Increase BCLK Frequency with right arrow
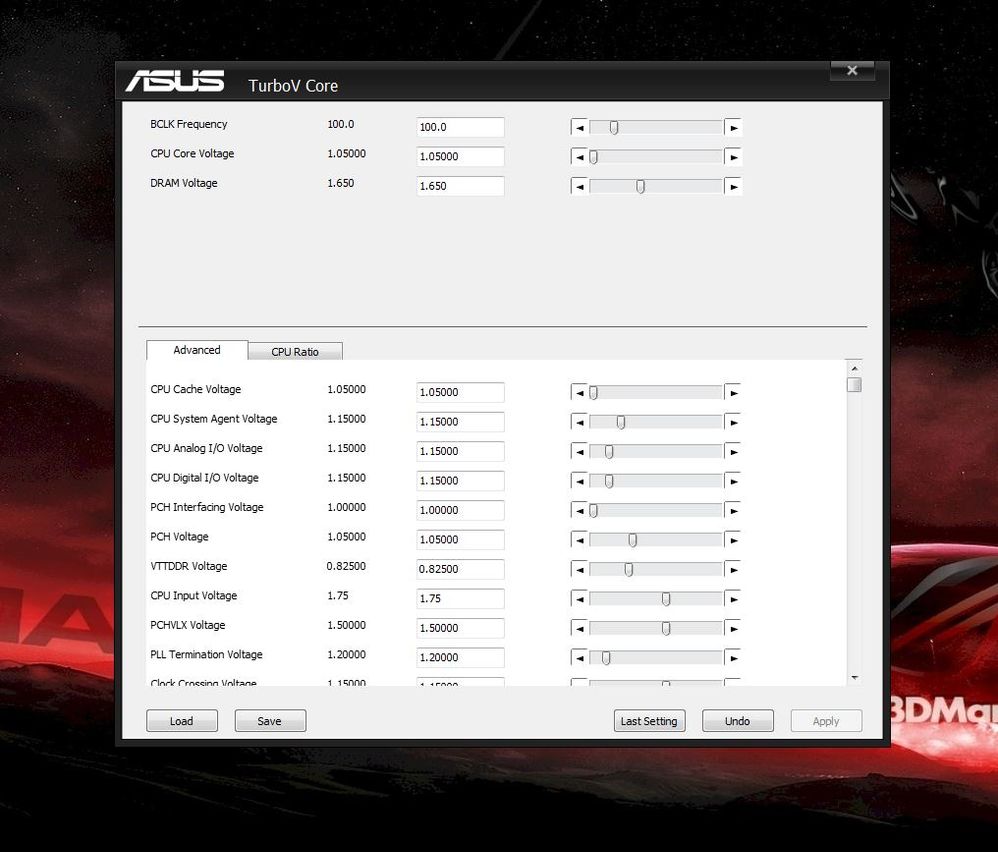Screen dimensions: 998x852 (733, 127)
